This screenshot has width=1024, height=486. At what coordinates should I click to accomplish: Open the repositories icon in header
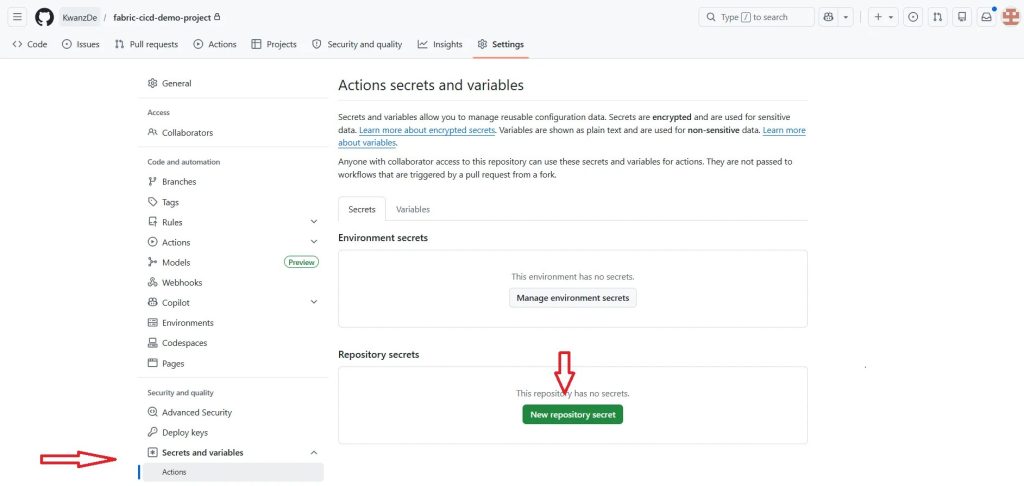point(961,17)
